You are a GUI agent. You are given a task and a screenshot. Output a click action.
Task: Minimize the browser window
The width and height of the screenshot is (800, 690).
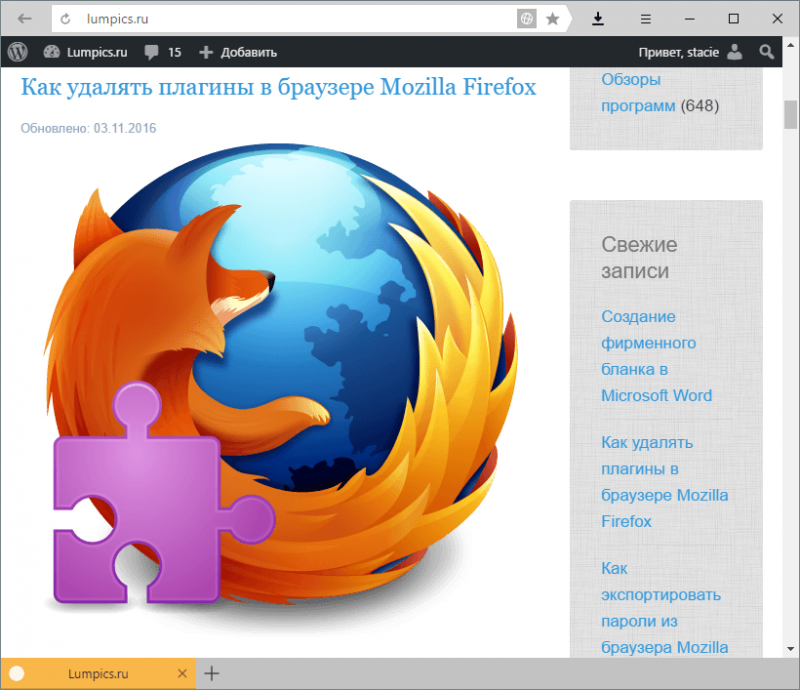(690, 19)
